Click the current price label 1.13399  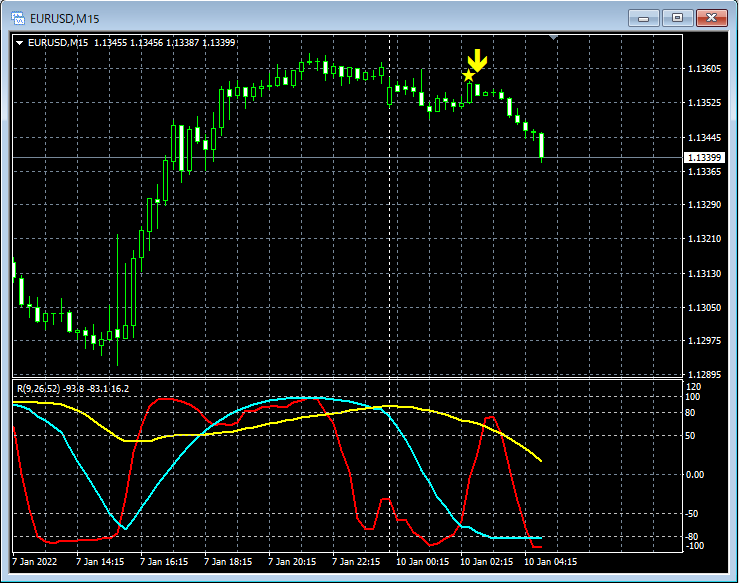coord(703,158)
